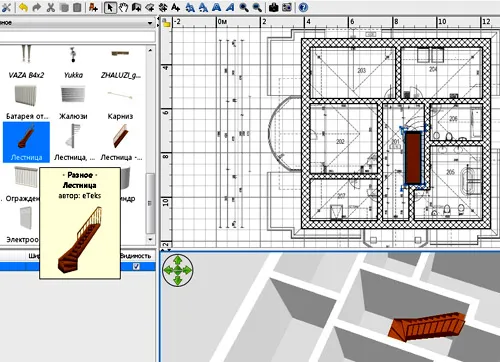Viewport: 500px width, 362px height.
Task: Toggle bold text style icon
Action: click(217, 7)
